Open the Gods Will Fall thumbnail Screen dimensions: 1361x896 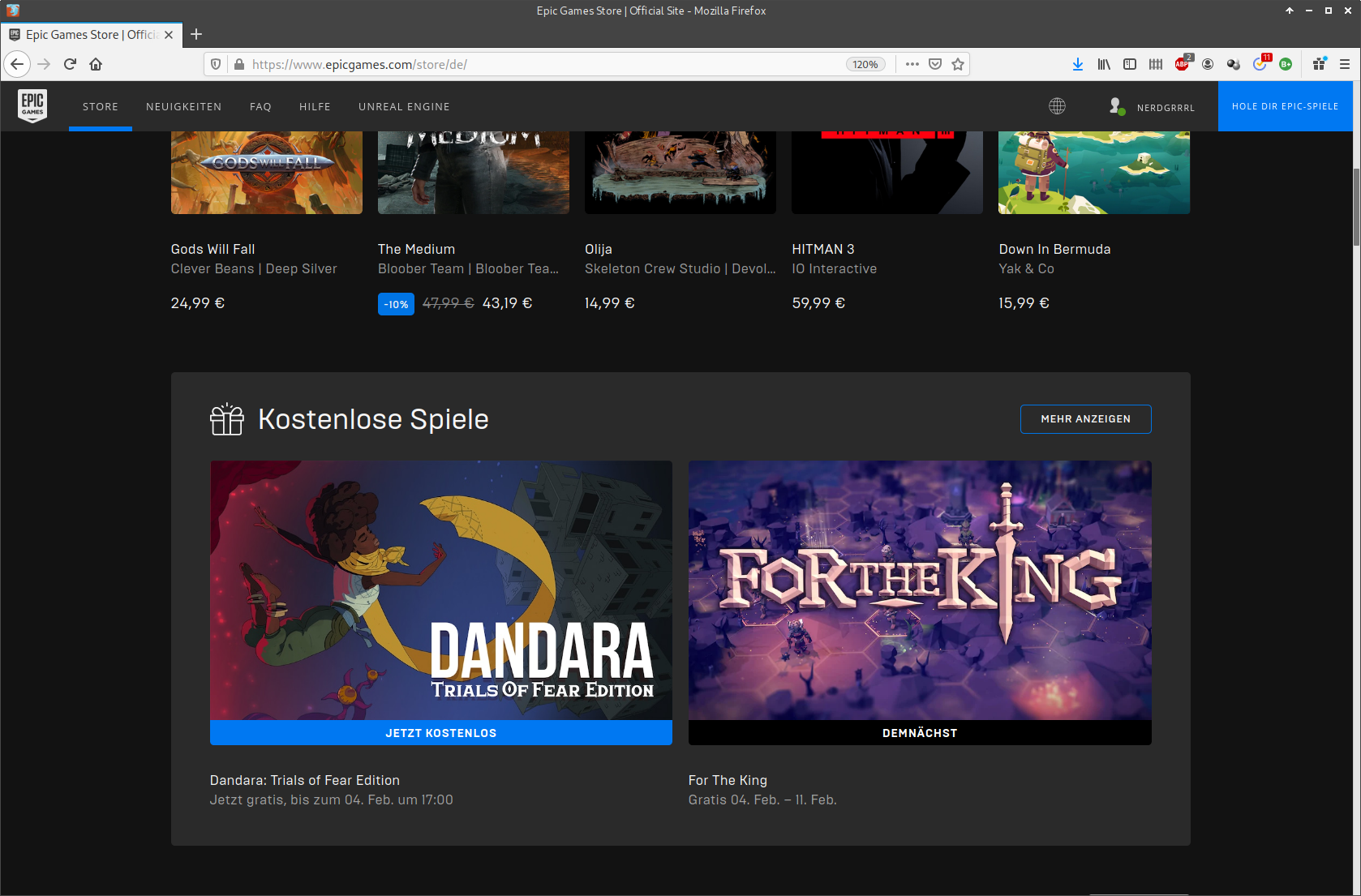[x=267, y=172]
